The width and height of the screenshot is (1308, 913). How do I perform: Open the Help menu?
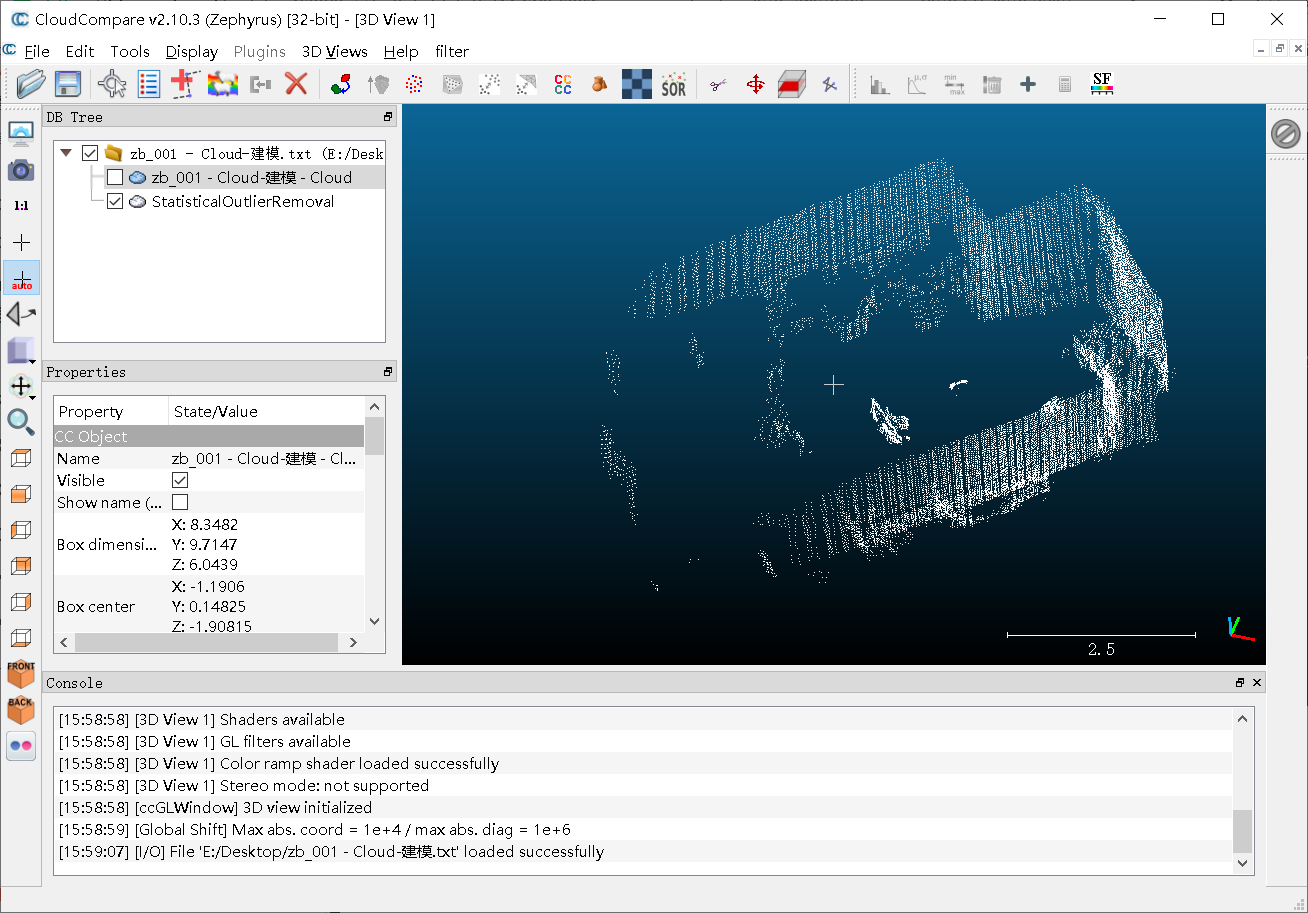click(401, 51)
